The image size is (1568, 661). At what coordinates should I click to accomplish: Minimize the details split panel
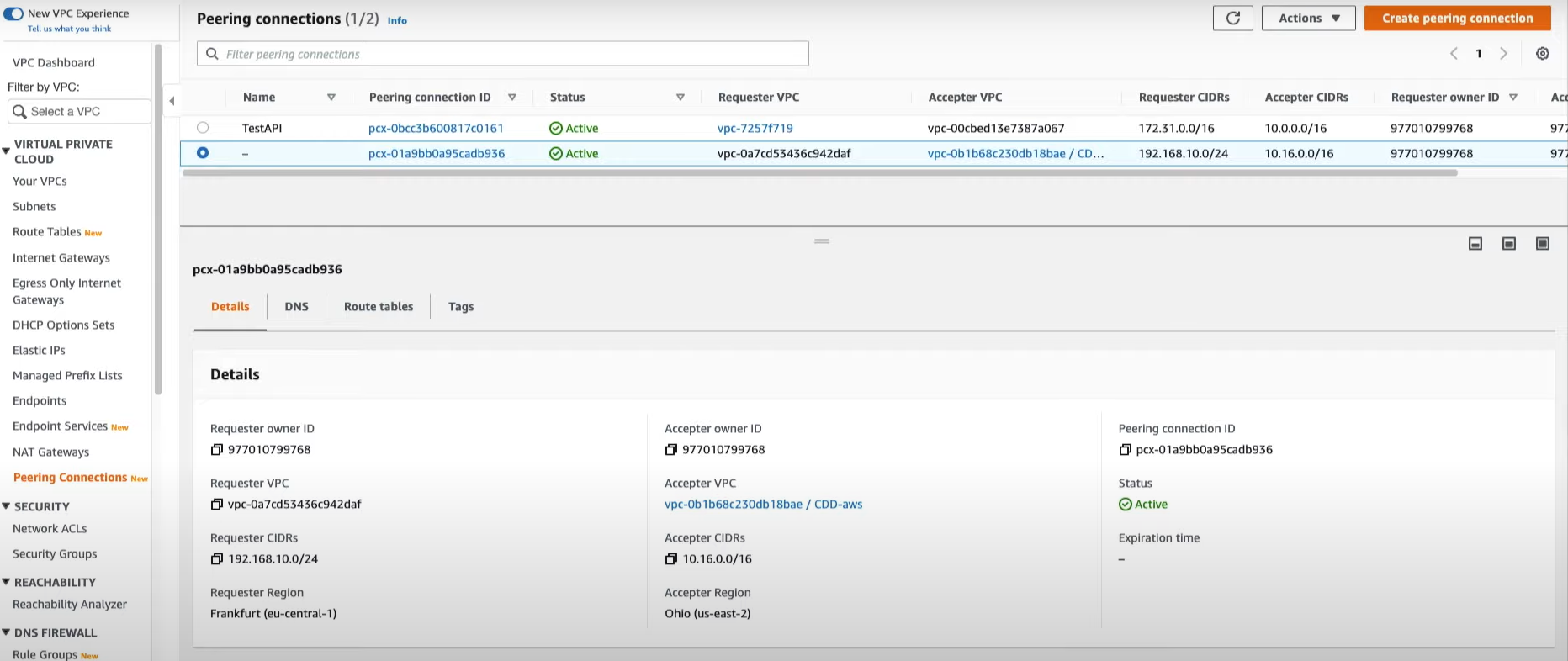pyautogui.click(x=1475, y=243)
